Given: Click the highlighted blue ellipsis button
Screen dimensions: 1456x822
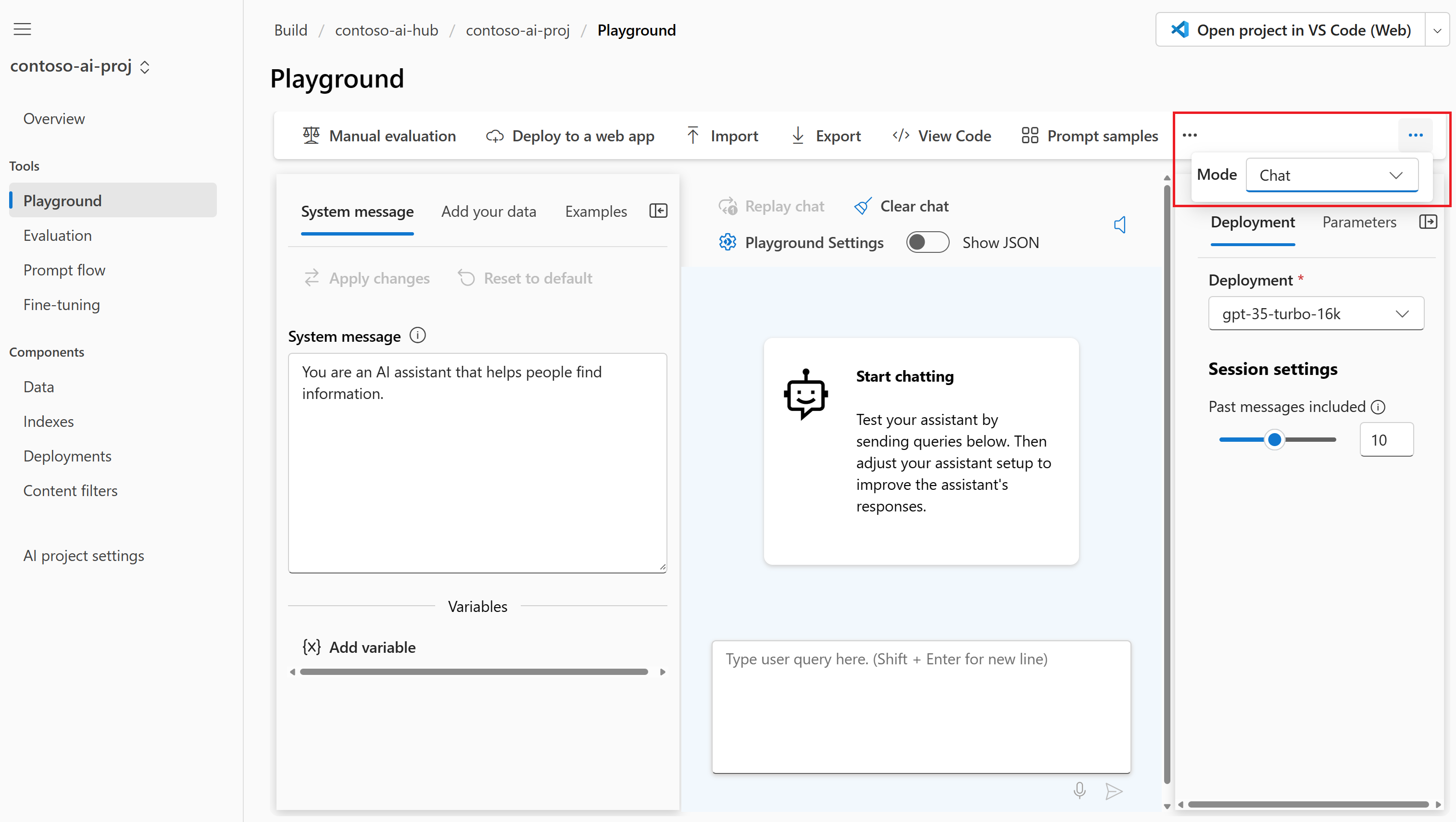Looking at the screenshot, I should (x=1415, y=135).
